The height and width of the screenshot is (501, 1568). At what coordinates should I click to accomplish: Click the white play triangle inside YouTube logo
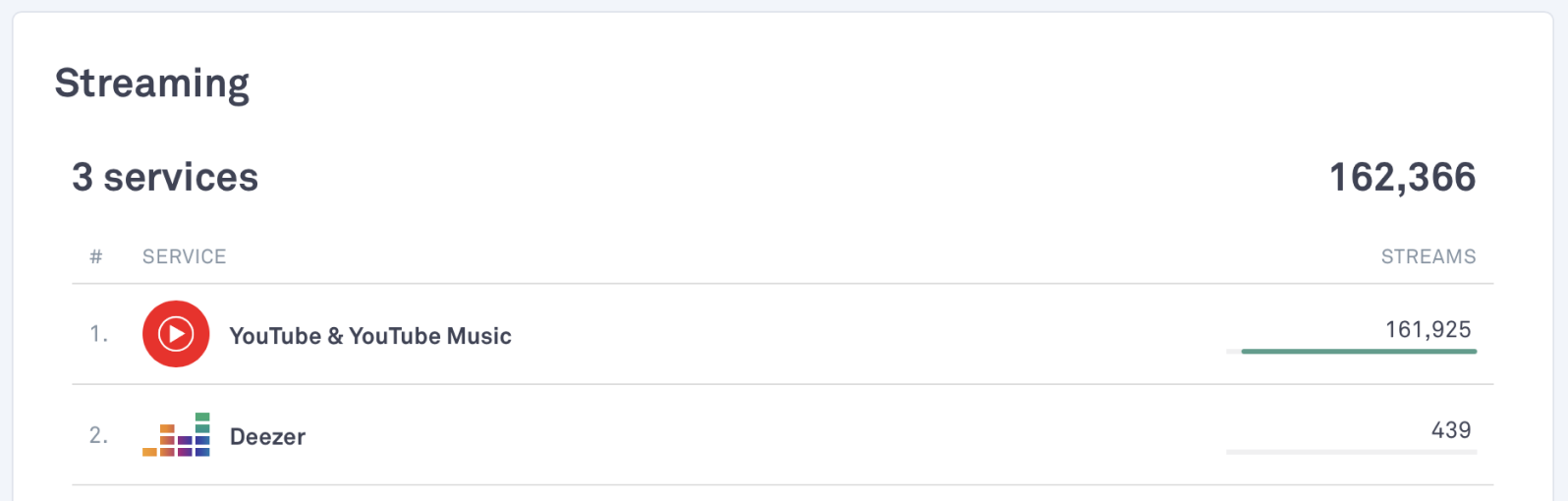coord(177,334)
